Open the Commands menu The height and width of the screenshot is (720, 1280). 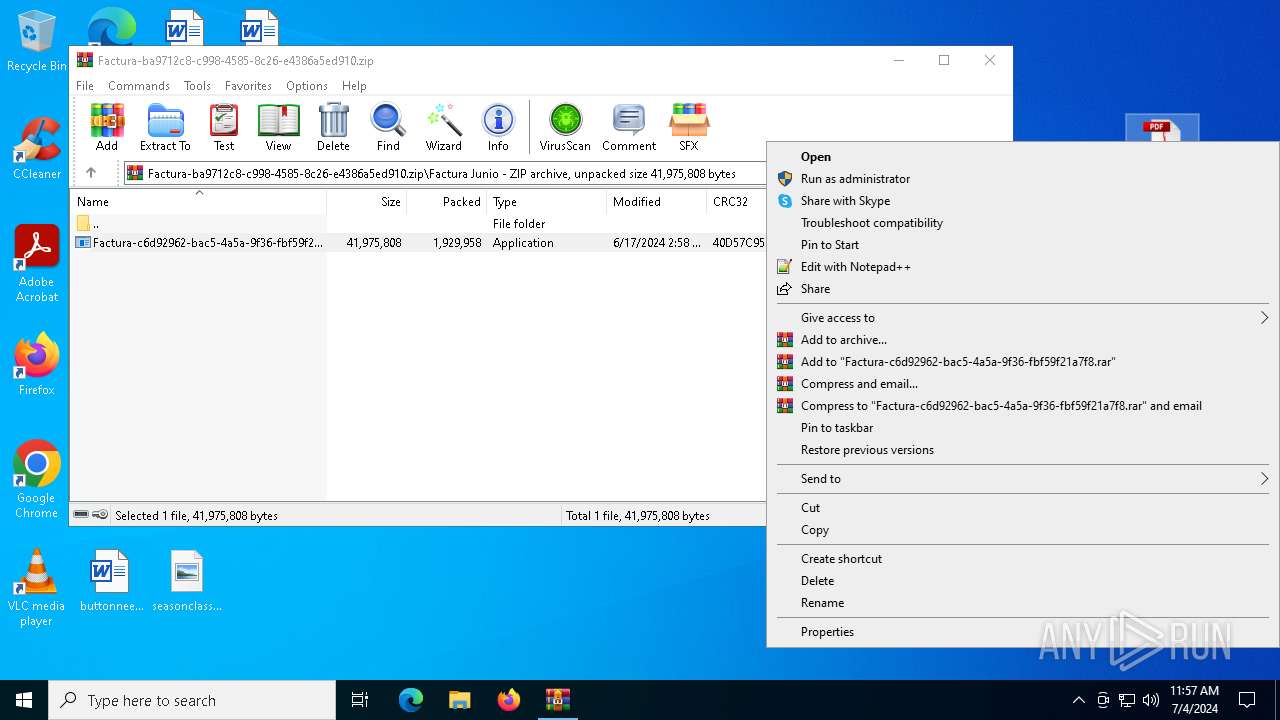pyautogui.click(x=139, y=86)
